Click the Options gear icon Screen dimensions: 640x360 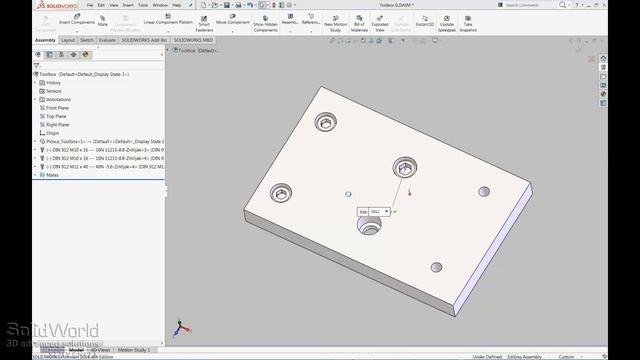click(289, 5)
